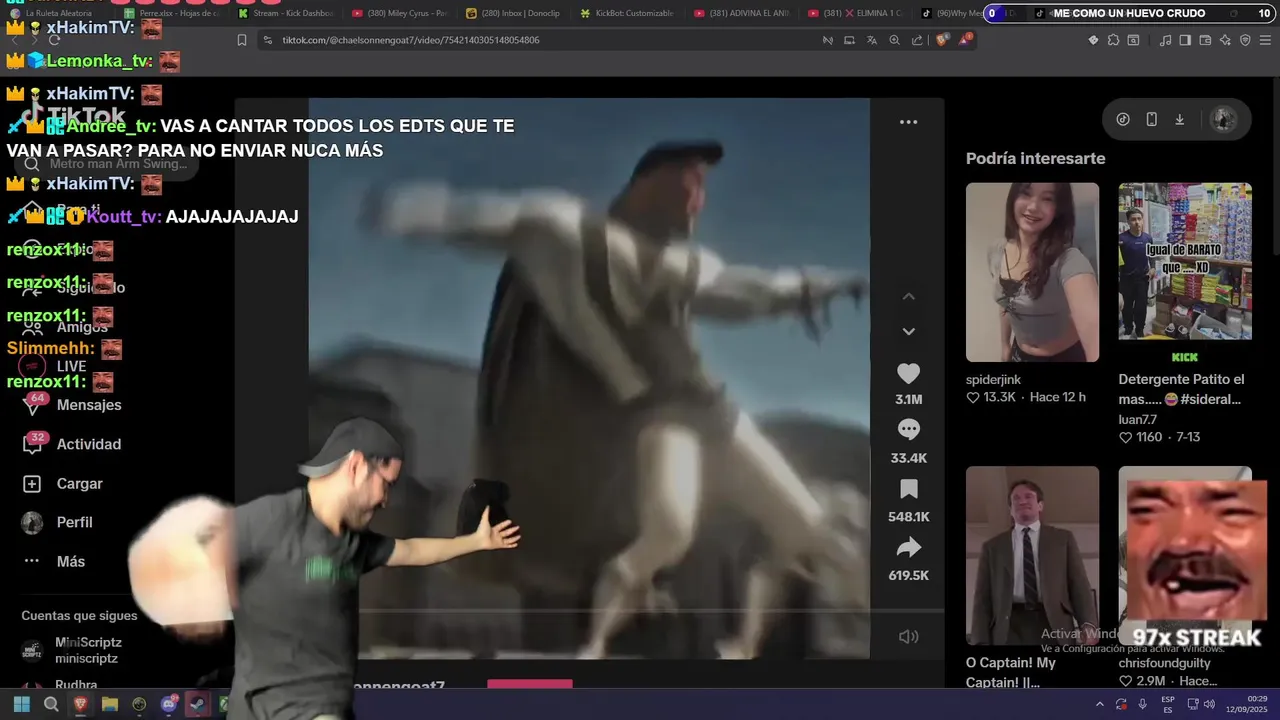Open the comments bubble showing 33.4K
This screenshot has width=1280, height=720.
[x=908, y=430]
